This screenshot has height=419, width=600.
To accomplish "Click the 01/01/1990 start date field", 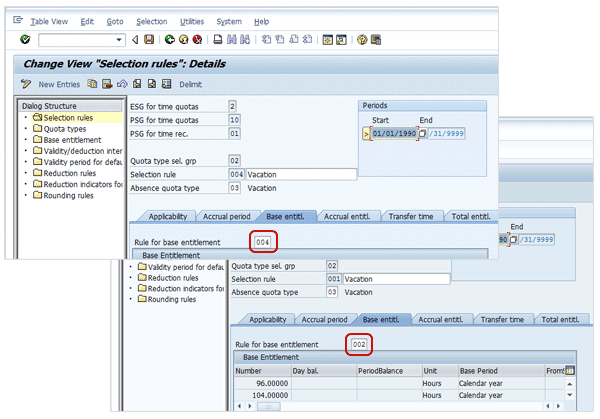I will (394, 133).
